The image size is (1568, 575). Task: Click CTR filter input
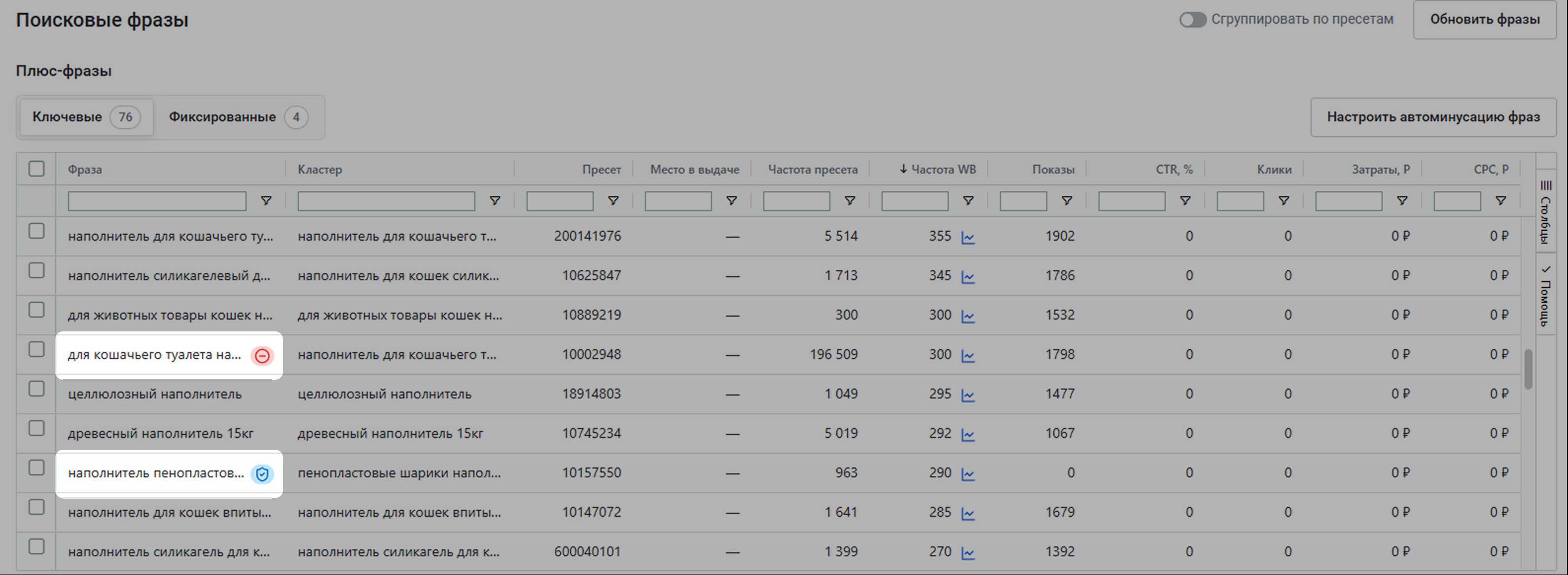coord(1132,201)
